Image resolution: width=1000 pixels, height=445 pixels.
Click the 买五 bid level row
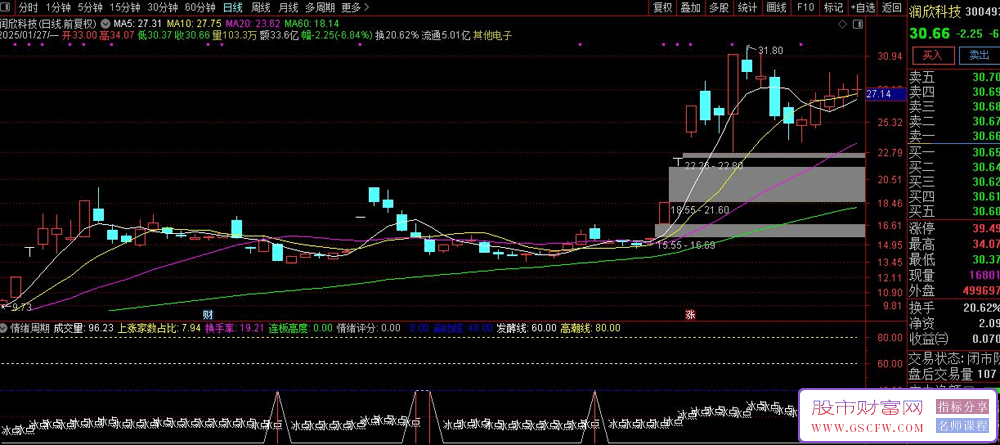click(x=953, y=211)
